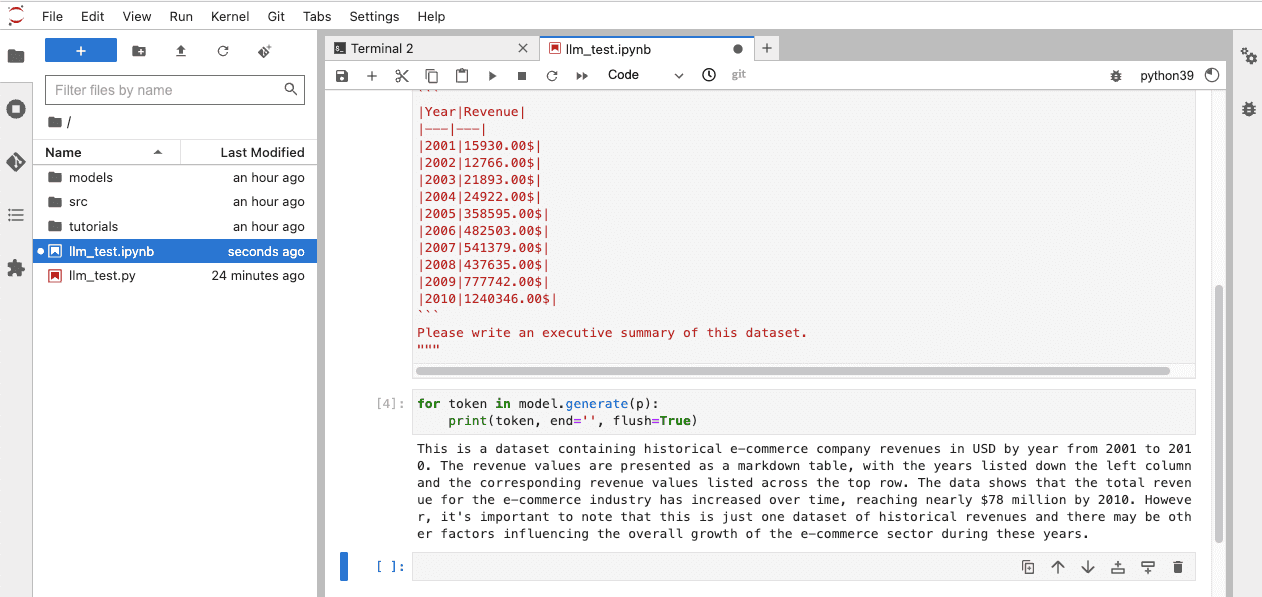Open the Extension Manager panel
The width and height of the screenshot is (1262, 597).
pyautogui.click(x=16, y=268)
